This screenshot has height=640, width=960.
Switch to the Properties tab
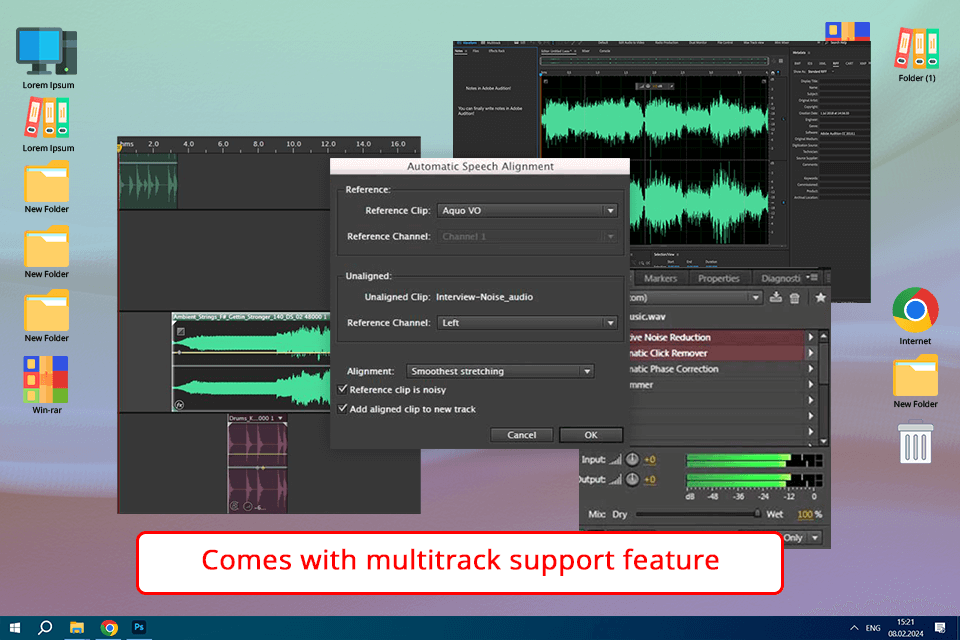pos(718,278)
